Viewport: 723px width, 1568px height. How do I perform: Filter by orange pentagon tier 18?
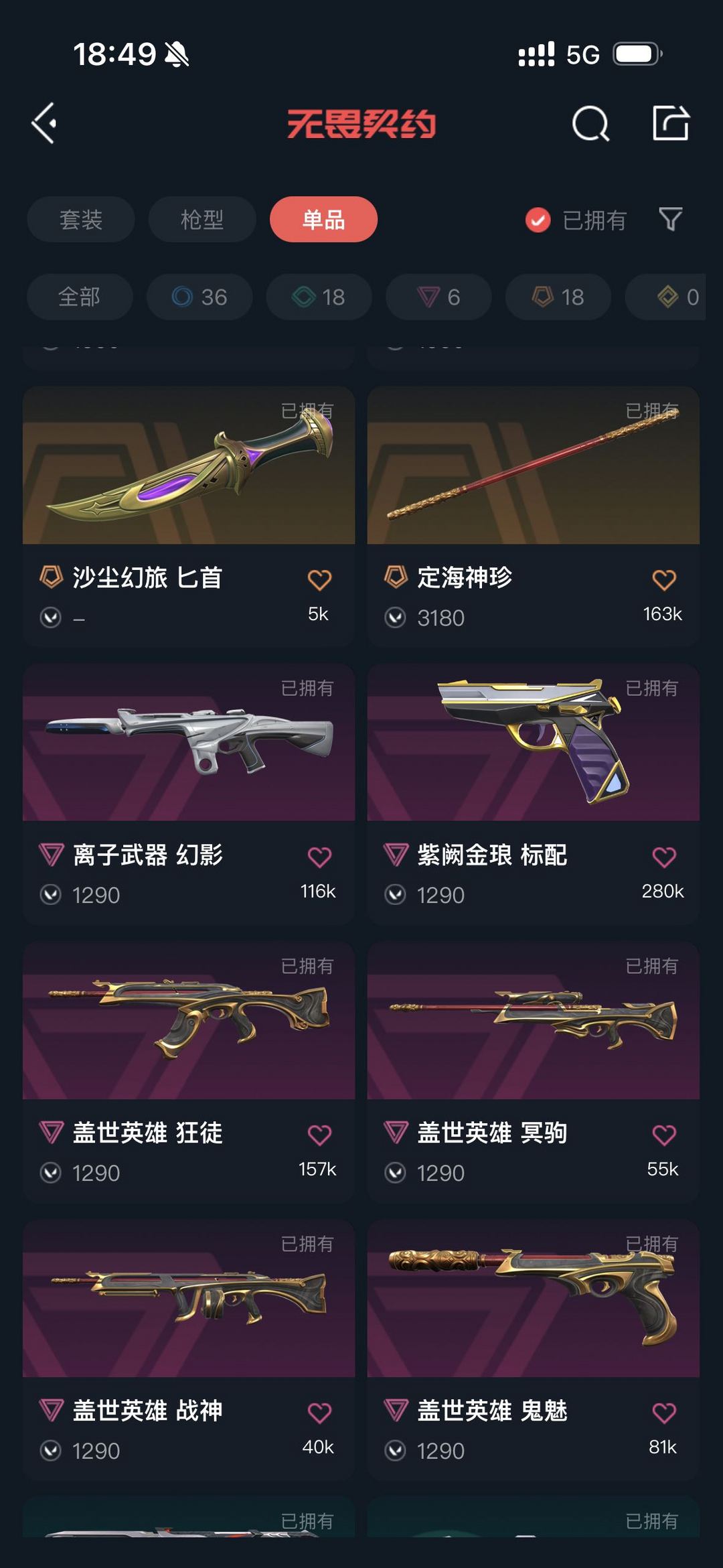558,297
